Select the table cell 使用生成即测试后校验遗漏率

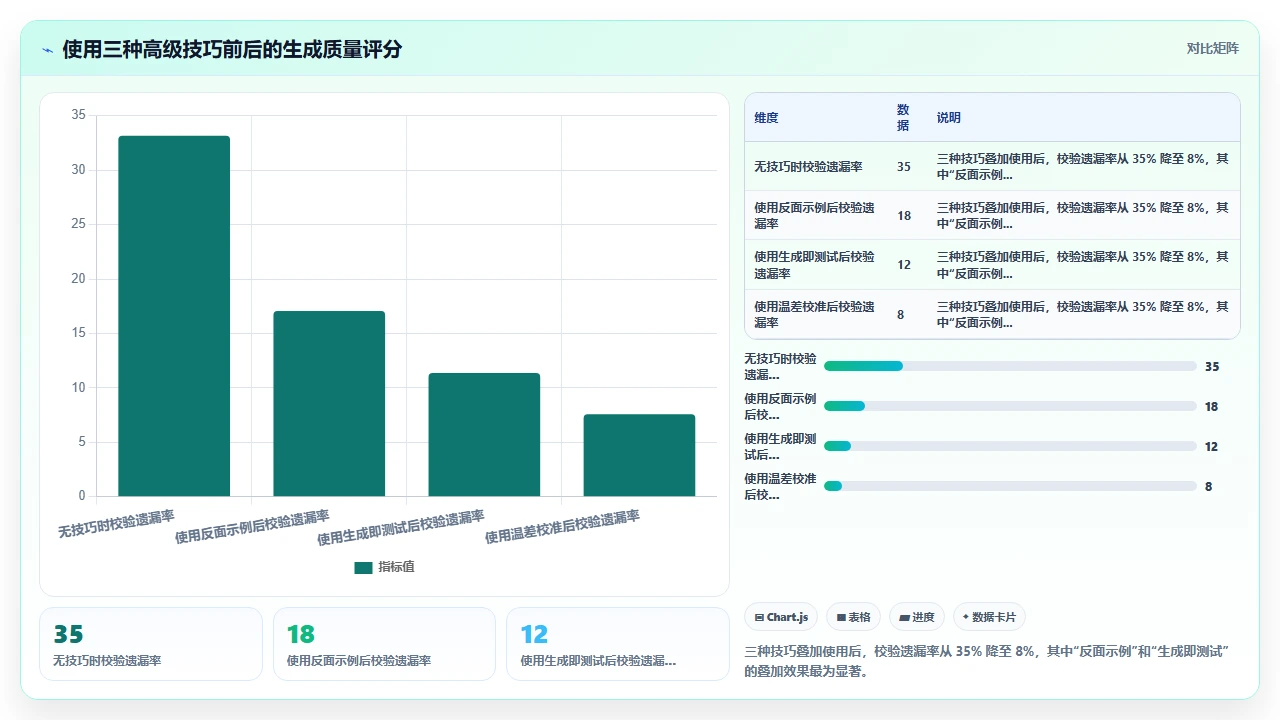(x=815, y=265)
